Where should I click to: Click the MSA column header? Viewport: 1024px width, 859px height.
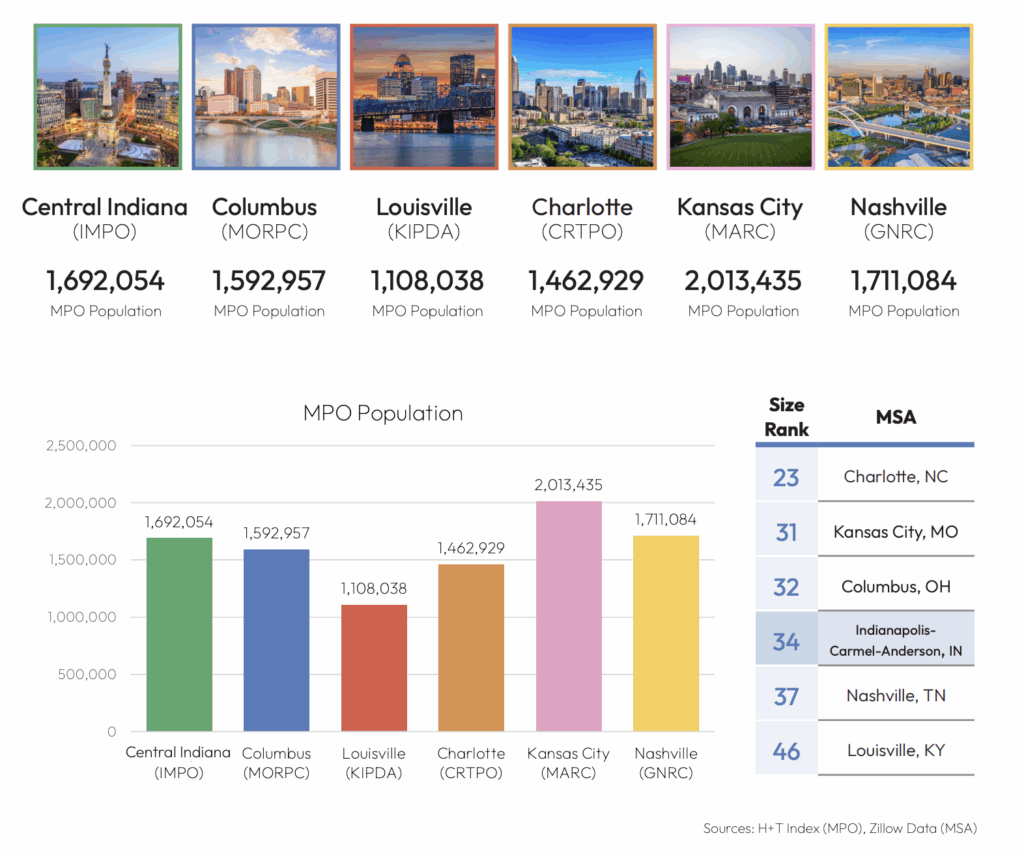(x=895, y=417)
